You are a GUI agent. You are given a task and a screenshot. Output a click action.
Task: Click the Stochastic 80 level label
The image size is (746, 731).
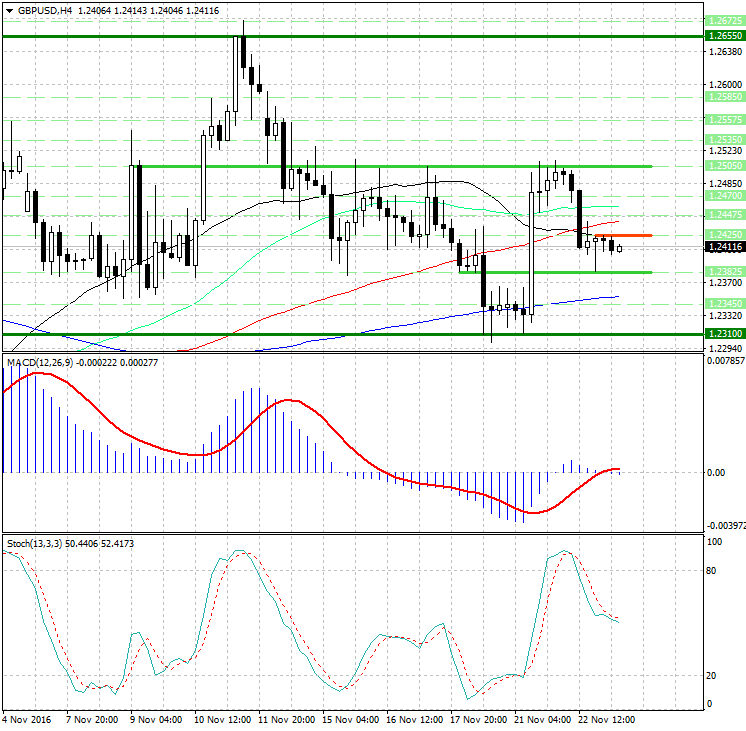pos(713,571)
